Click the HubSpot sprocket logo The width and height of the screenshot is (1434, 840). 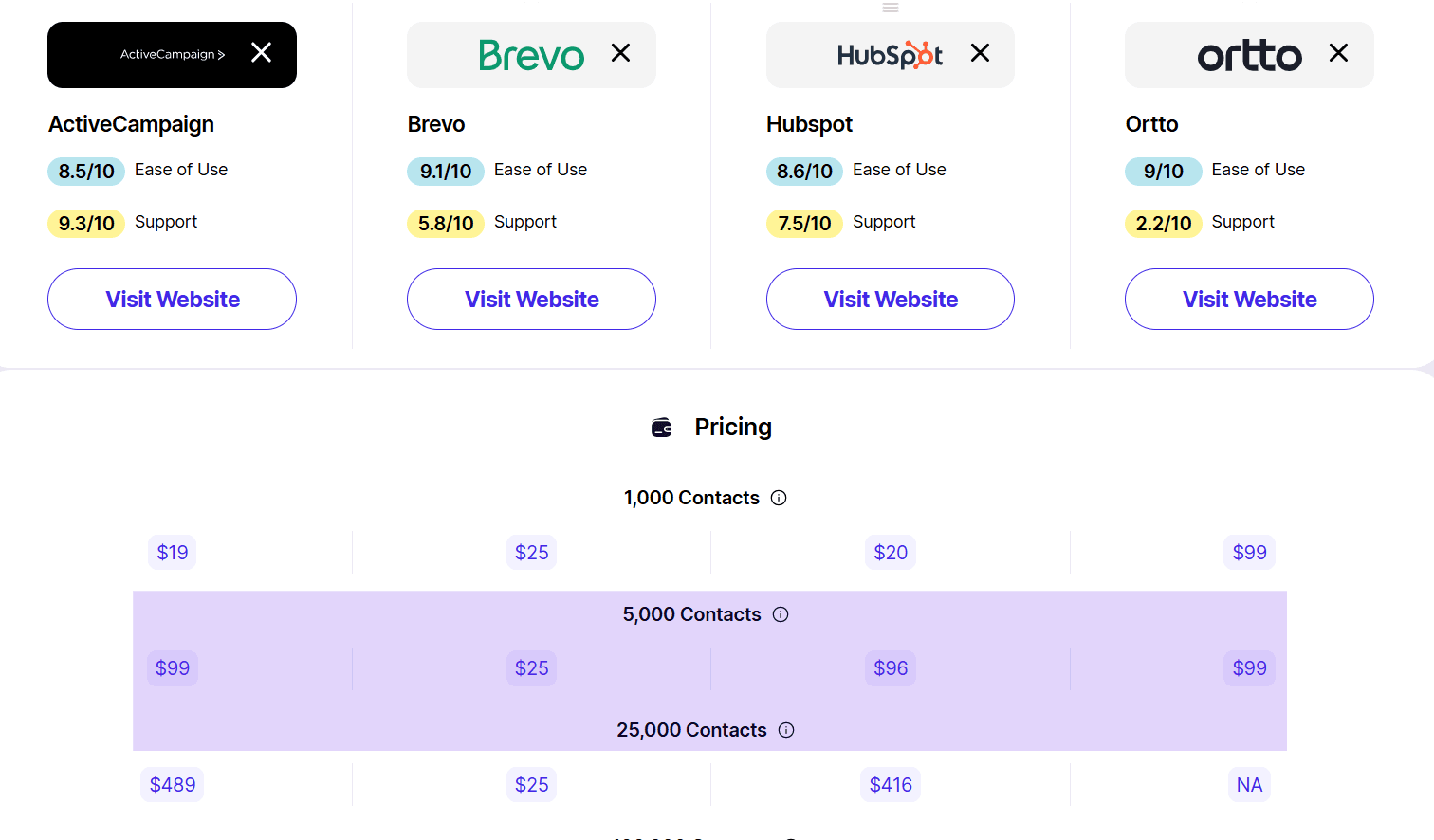tap(890, 55)
